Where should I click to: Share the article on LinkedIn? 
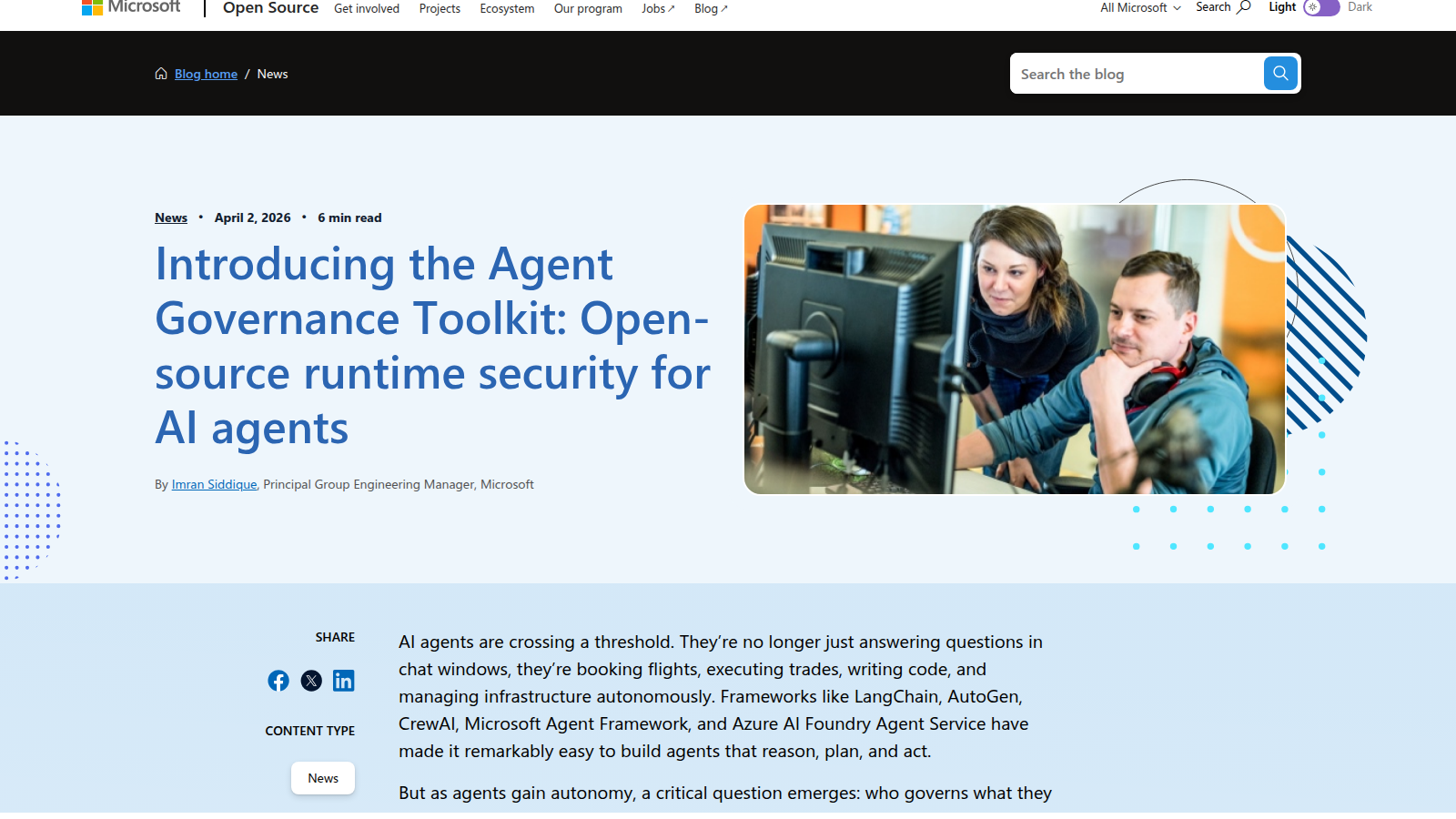344,681
